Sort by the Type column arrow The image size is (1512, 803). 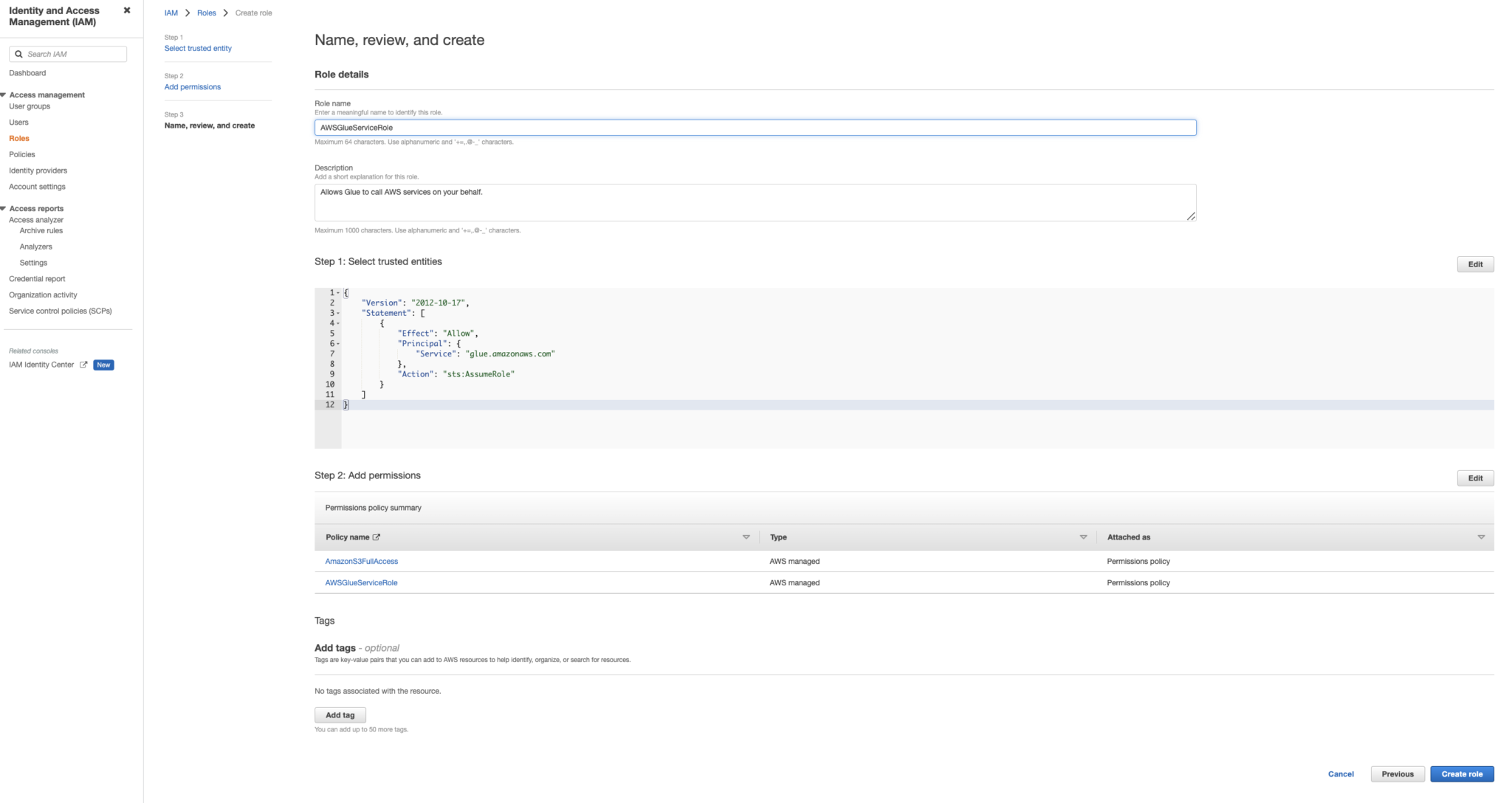click(x=1083, y=537)
